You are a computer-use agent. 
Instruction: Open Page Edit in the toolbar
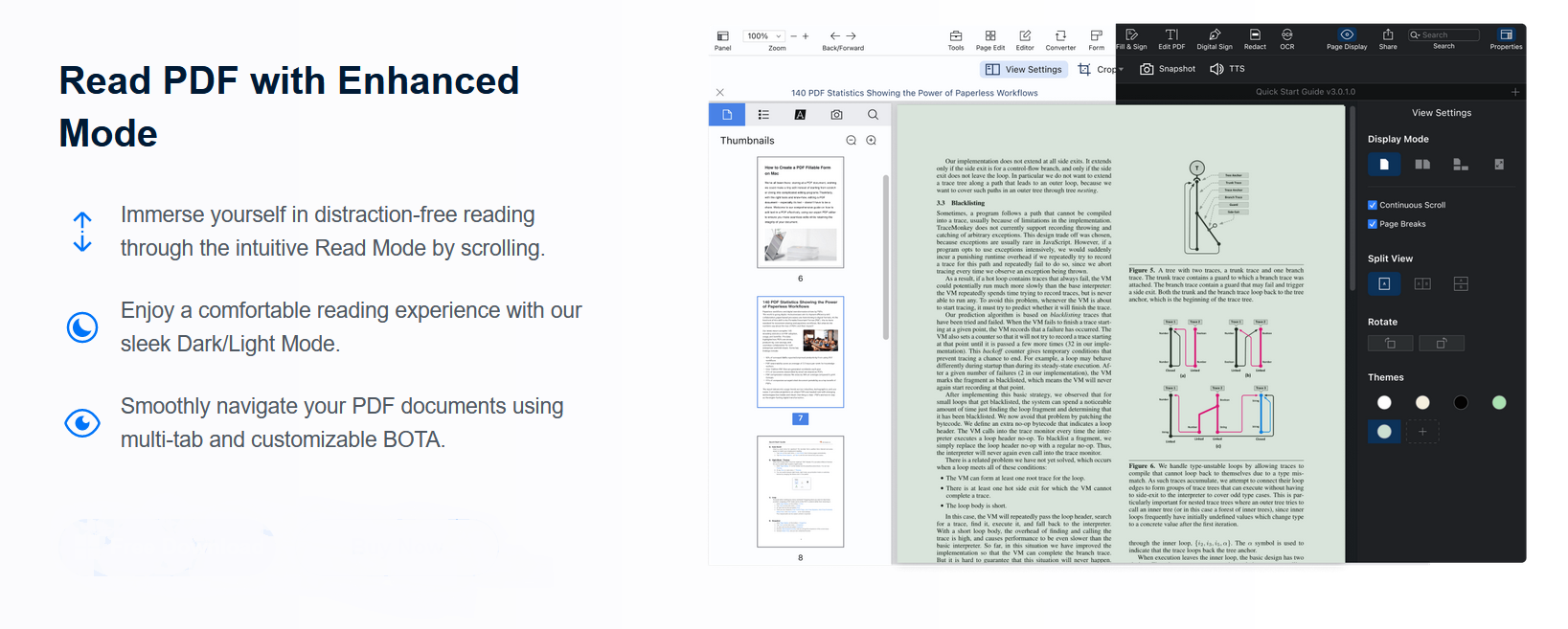click(x=990, y=39)
